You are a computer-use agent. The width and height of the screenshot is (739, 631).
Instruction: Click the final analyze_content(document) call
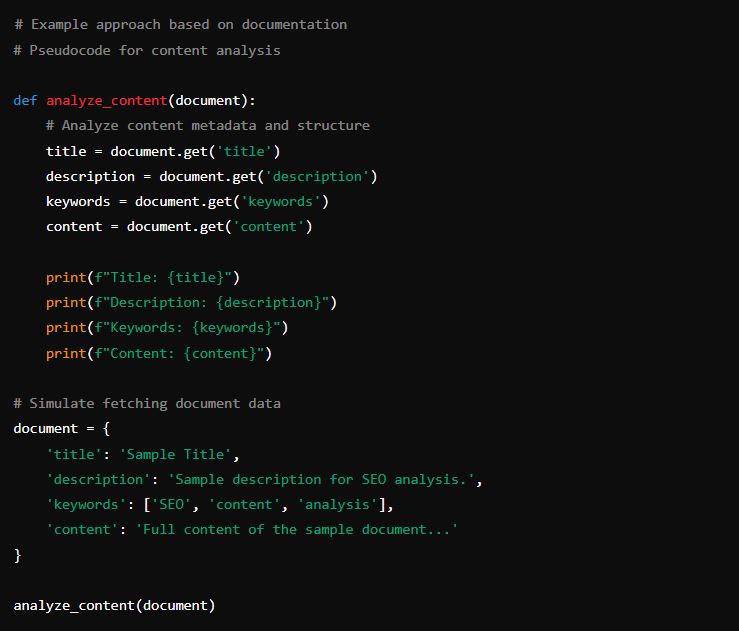(x=114, y=605)
